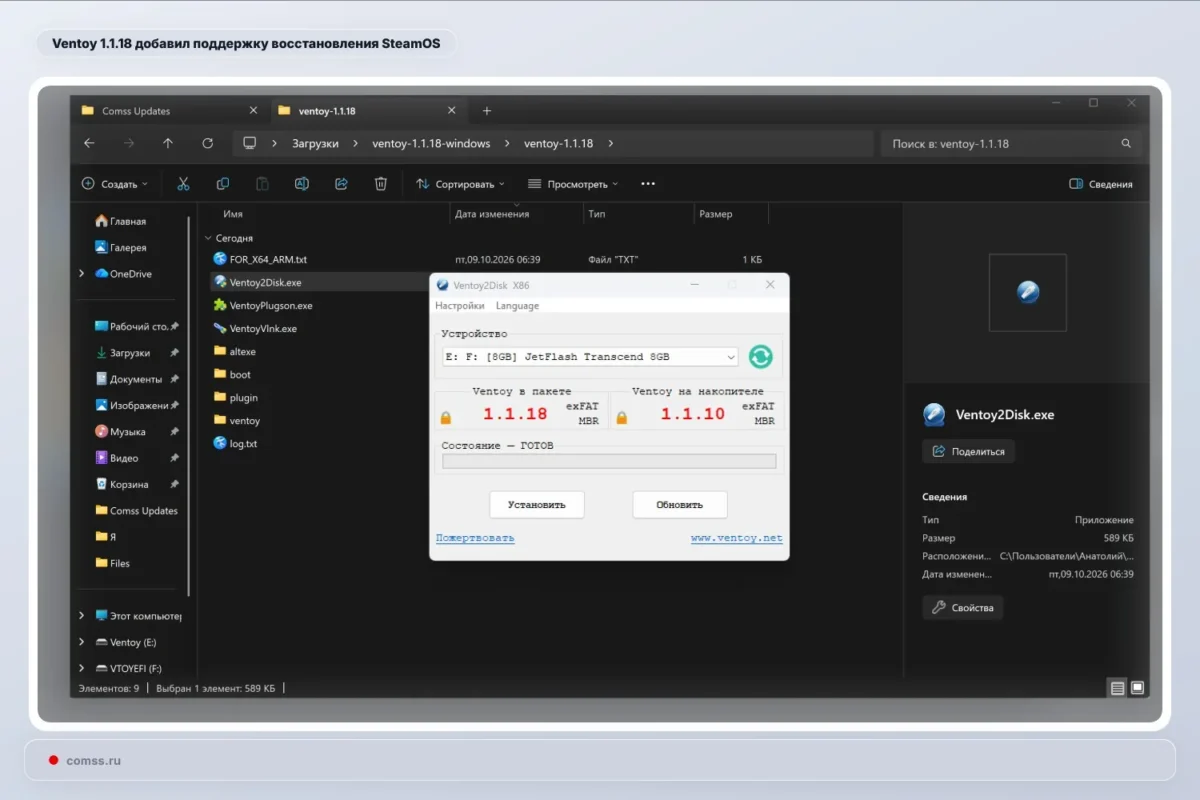
Task: Expand OneDrive in the navigation pane
Action: 82,273
